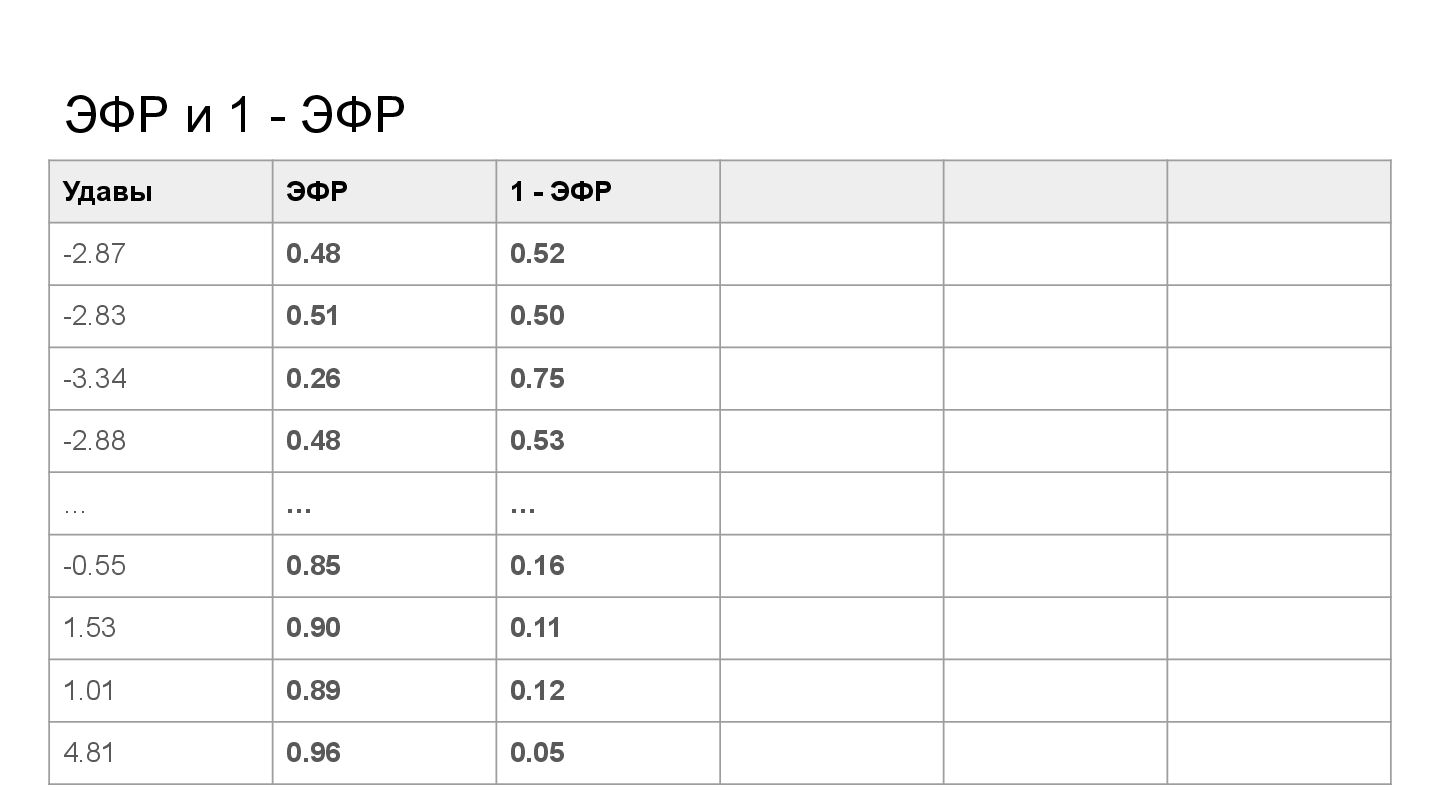Select the ЭФР value 0.96
The width and height of the screenshot is (1440, 810).
[x=313, y=753]
